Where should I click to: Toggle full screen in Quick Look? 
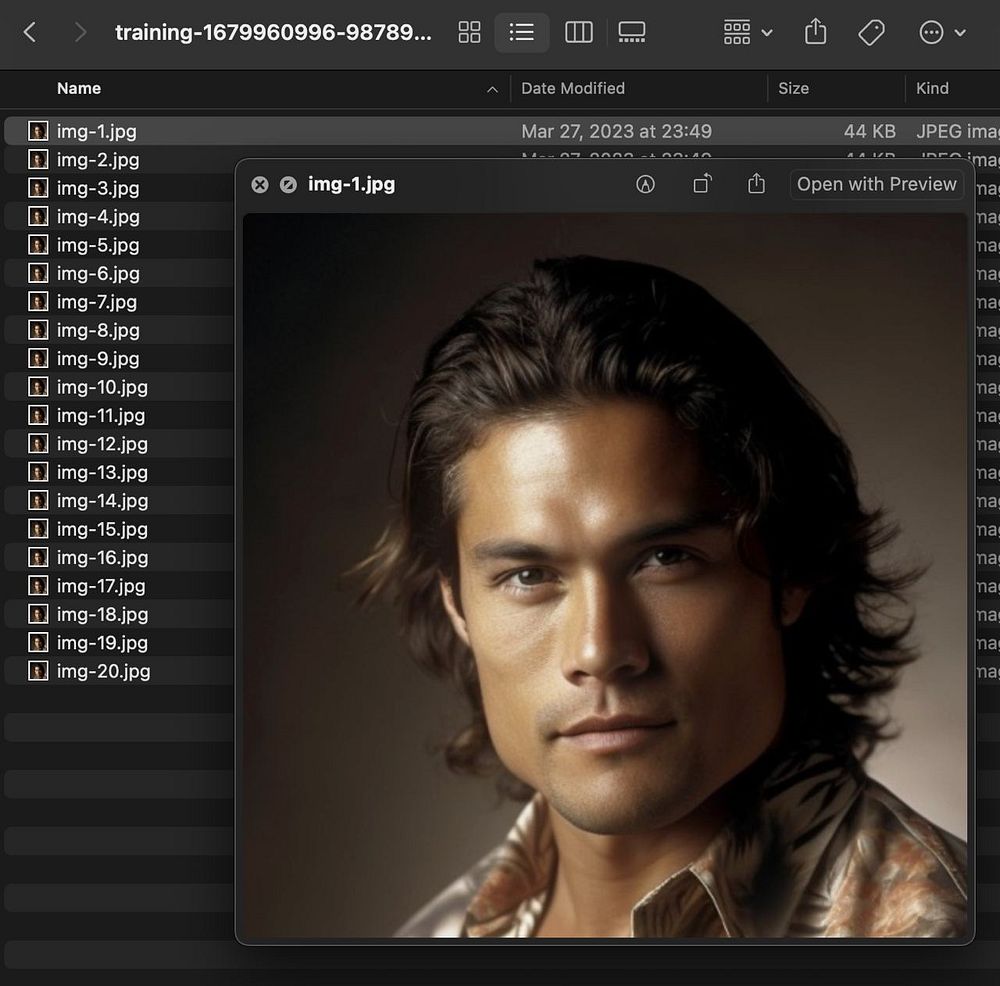[288, 185]
